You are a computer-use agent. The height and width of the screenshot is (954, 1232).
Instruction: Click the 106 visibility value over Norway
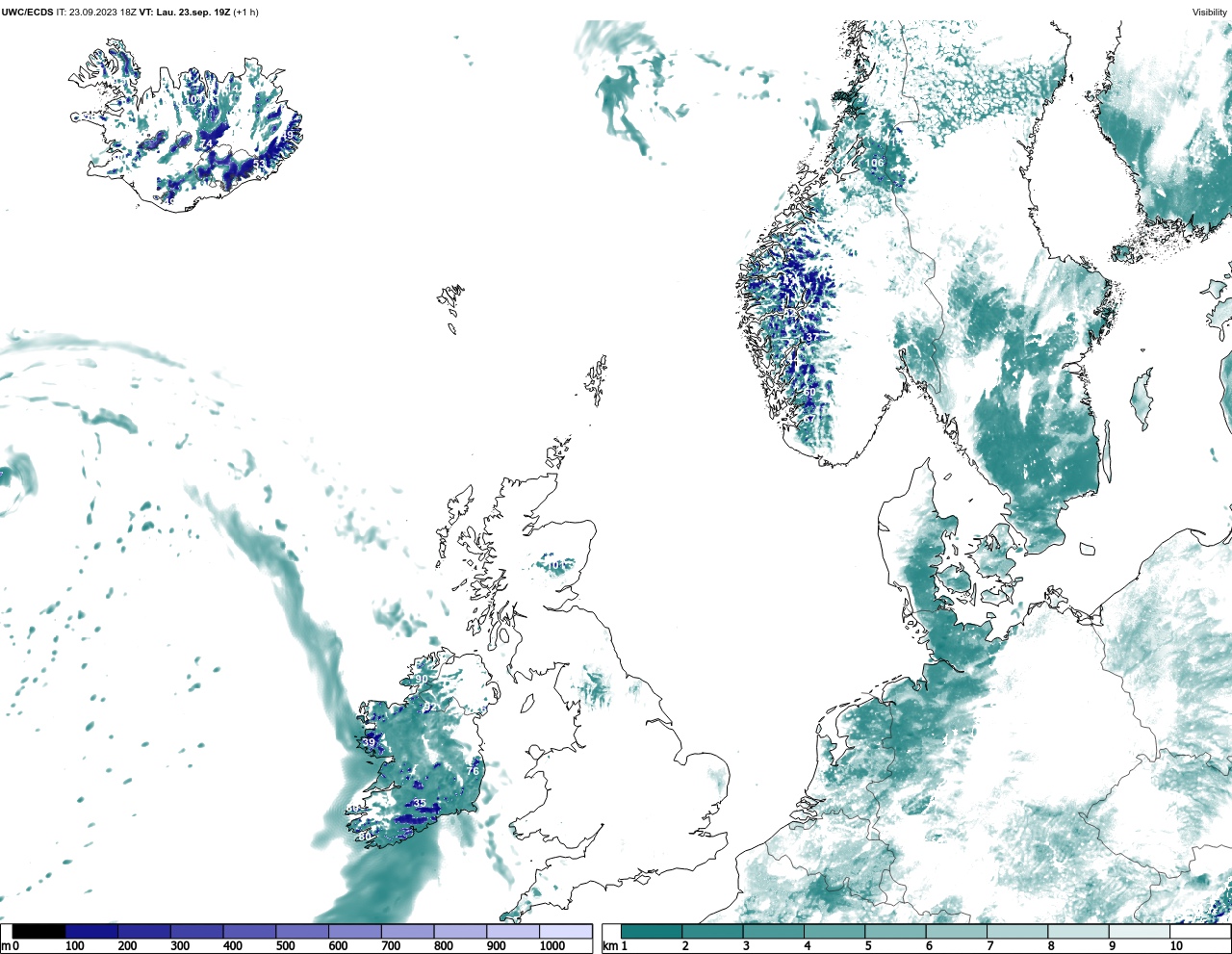point(874,164)
